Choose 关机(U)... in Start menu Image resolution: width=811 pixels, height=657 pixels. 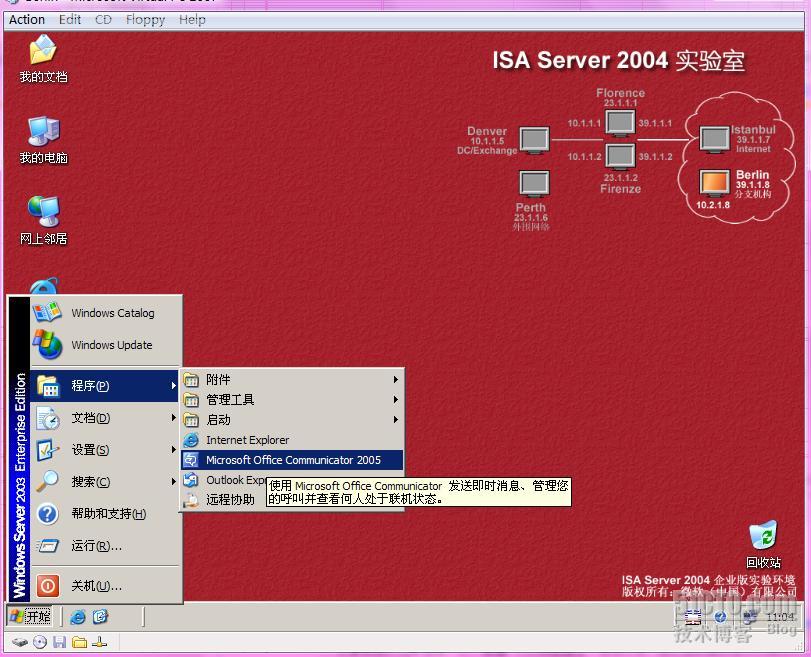pyautogui.click(x=106, y=586)
